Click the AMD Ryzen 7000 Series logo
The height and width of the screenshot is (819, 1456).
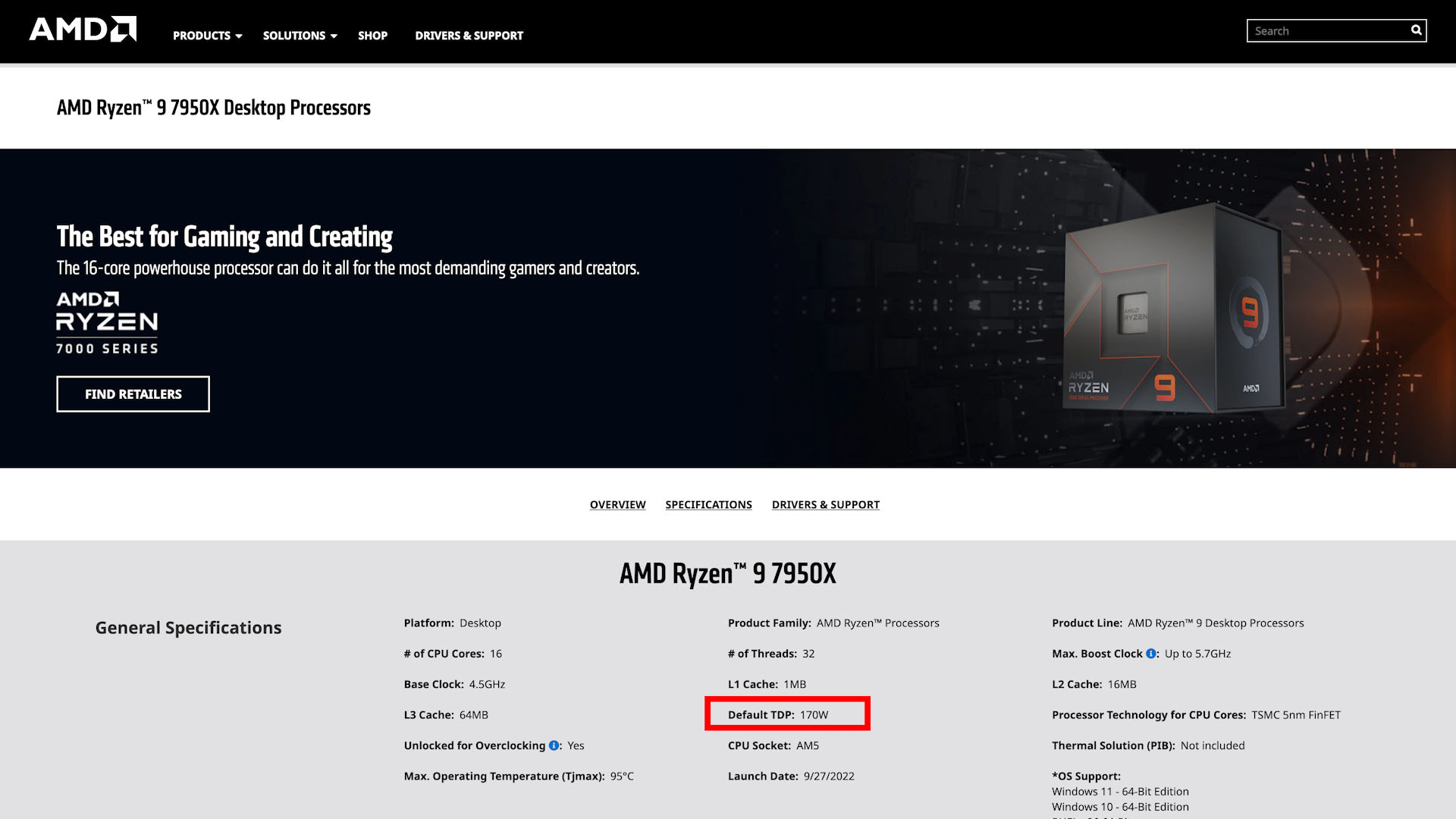pos(107,323)
